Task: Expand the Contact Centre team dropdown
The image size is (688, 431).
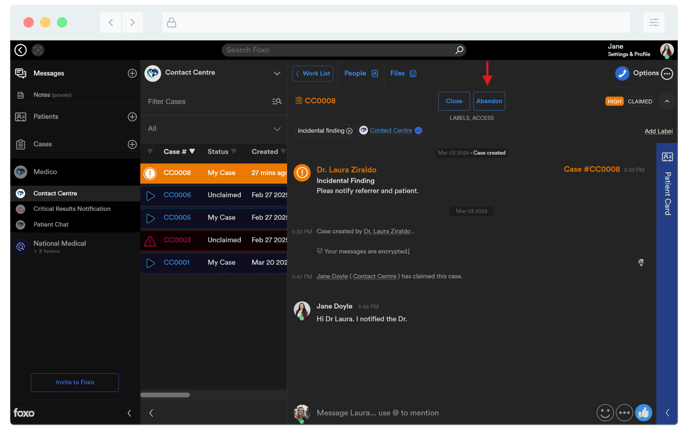Action: (x=277, y=73)
